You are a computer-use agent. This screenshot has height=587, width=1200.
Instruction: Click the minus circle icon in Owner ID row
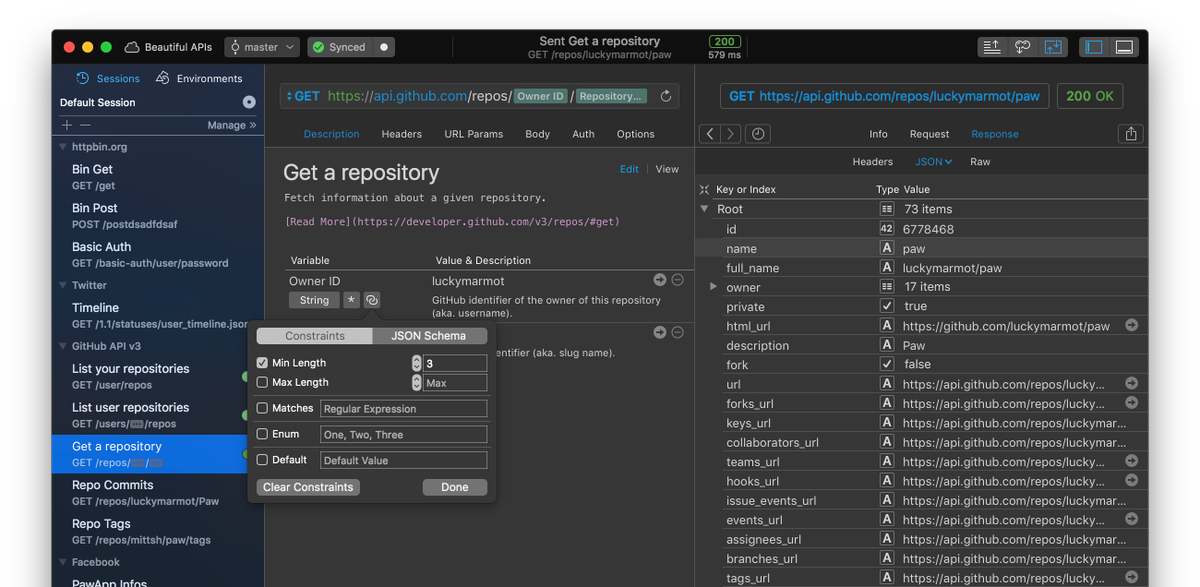[678, 280]
